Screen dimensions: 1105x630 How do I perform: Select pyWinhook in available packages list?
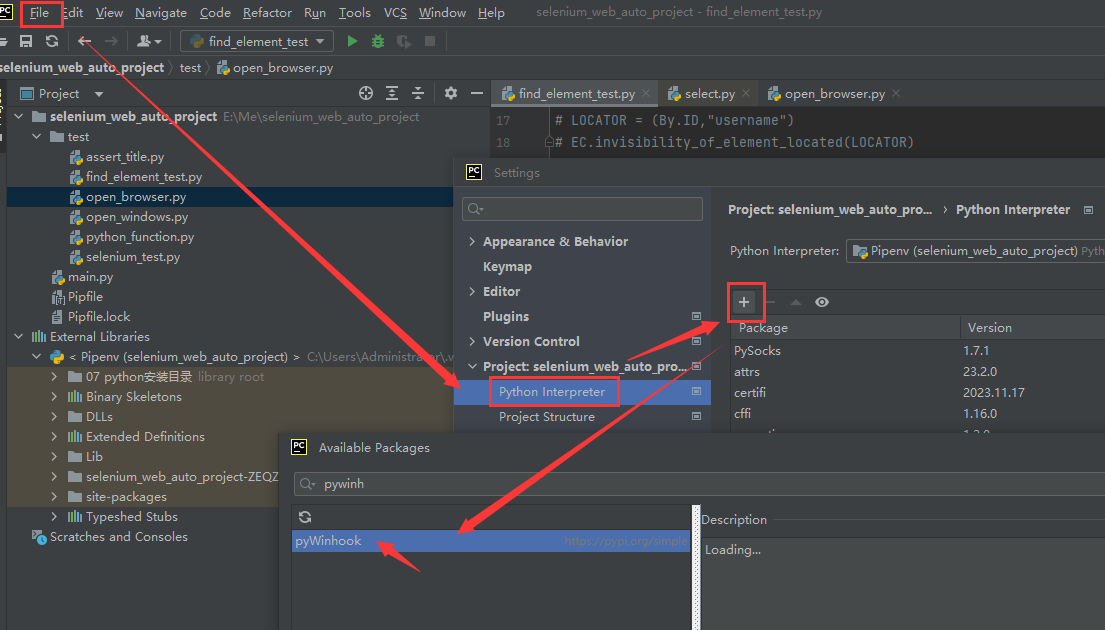329,541
